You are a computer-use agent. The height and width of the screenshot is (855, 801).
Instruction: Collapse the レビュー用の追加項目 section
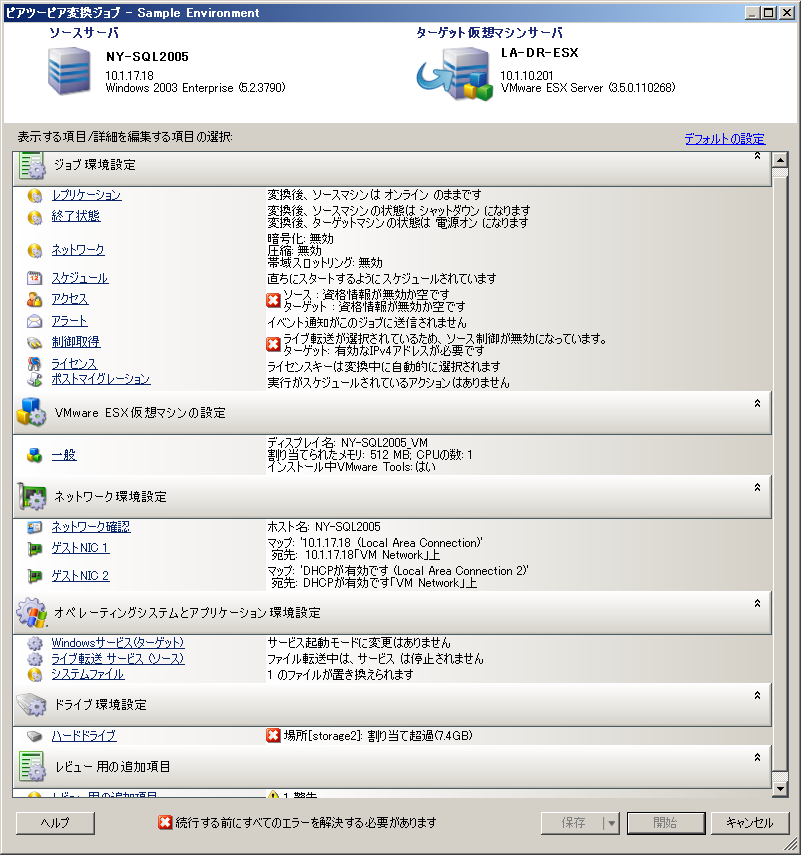757,757
